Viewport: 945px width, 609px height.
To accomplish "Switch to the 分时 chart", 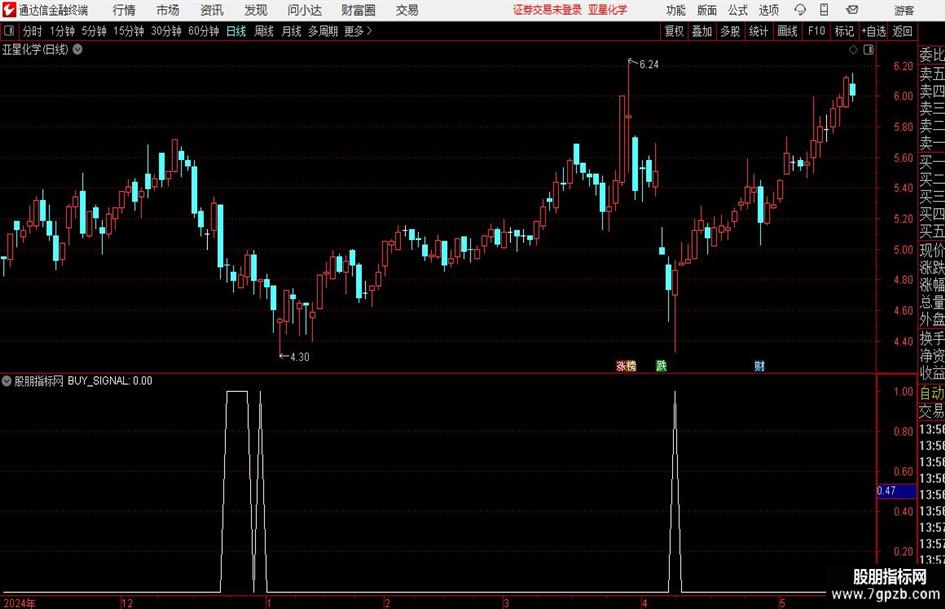I will point(33,31).
